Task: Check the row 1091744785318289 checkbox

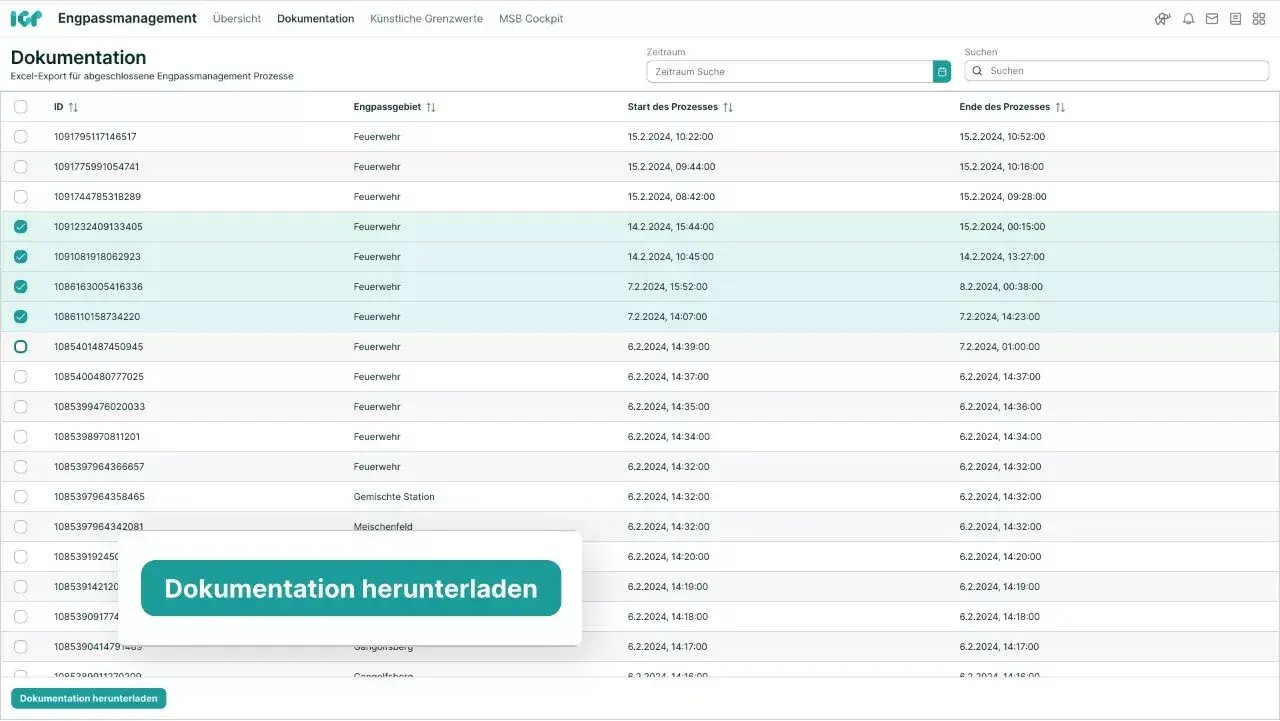Action: coord(21,197)
